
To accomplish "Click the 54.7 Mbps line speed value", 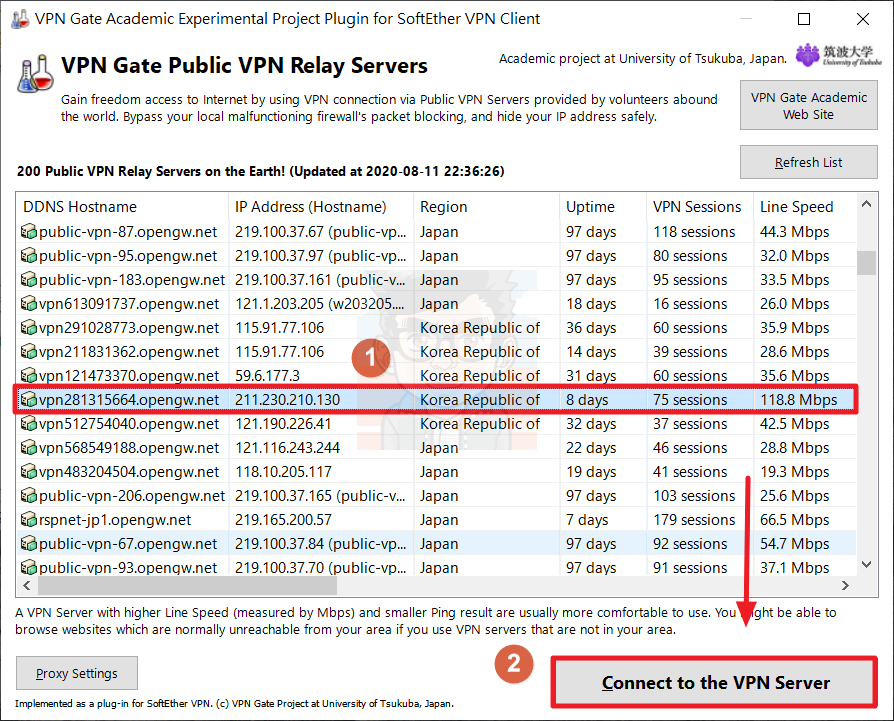I will [x=794, y=544].
